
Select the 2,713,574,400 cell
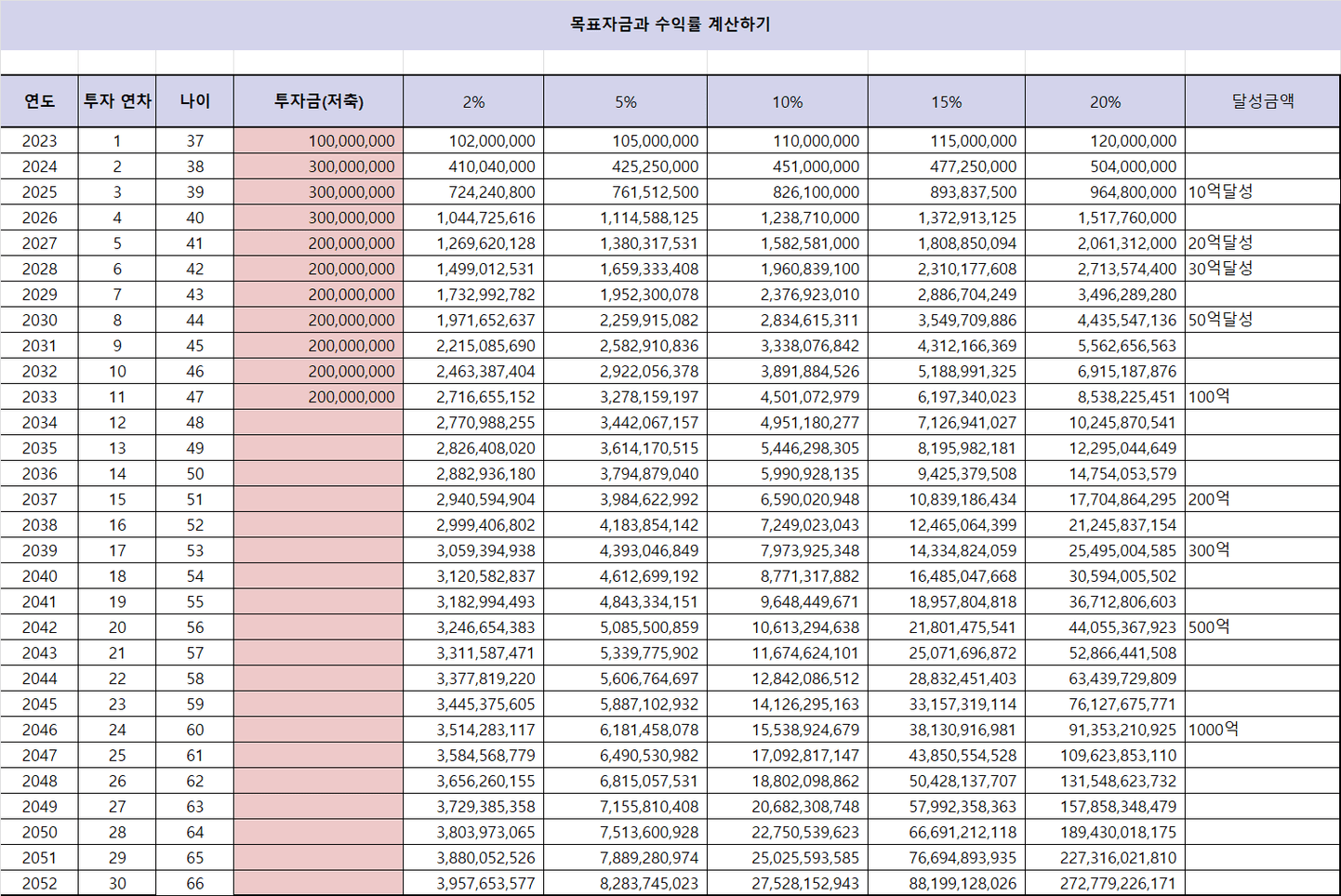tap(1105, 269)
